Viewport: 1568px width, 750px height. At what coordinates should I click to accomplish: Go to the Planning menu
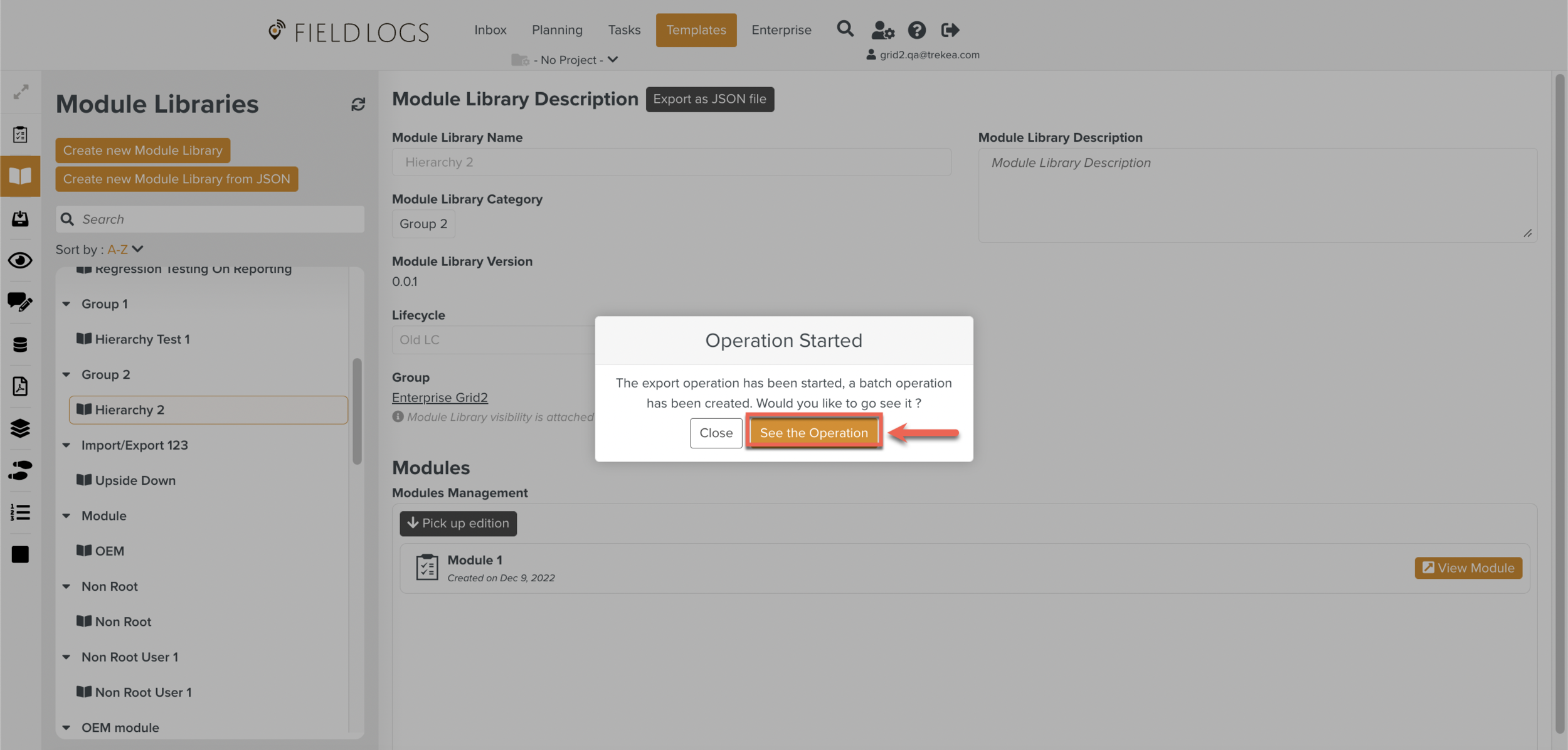coord(557,30)
